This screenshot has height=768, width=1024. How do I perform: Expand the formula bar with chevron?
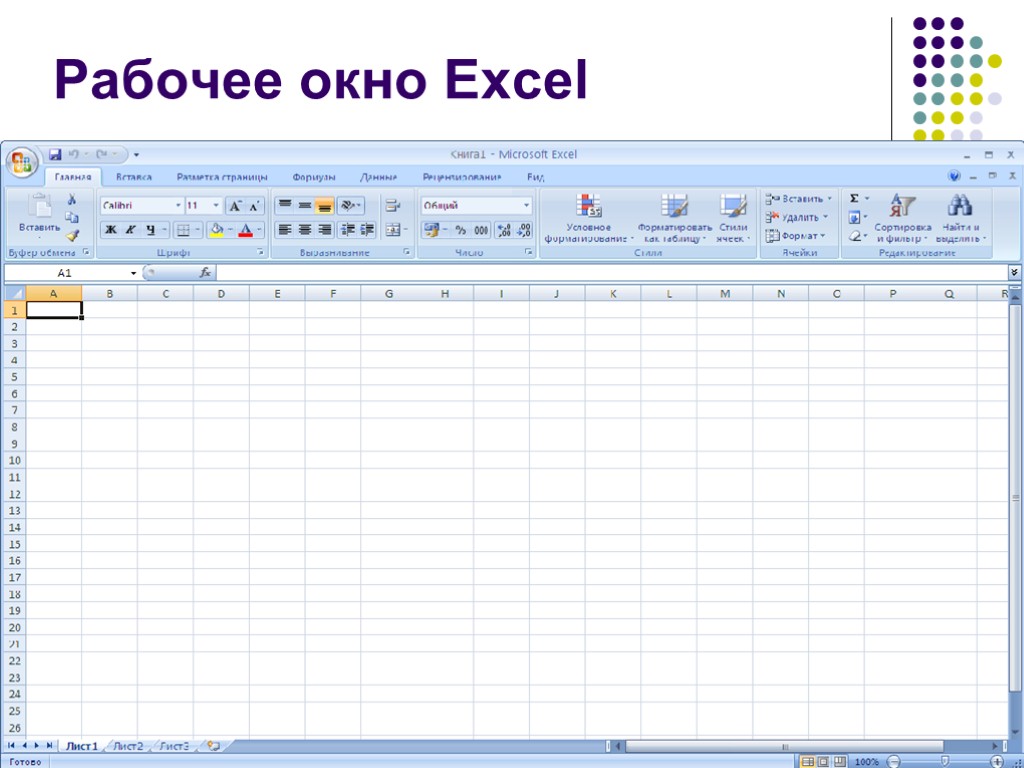pyautogui.click(x=1014, y=272)
